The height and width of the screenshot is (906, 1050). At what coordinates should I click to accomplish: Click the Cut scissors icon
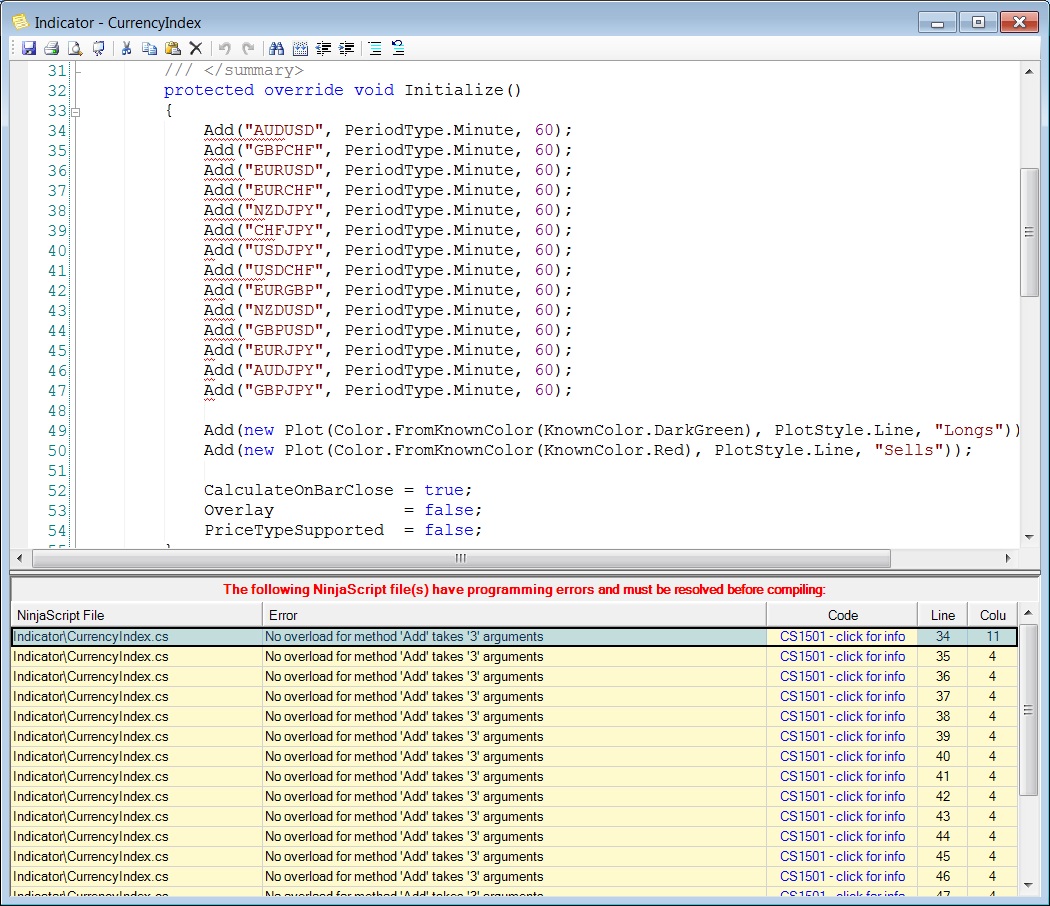coord(127,48)
